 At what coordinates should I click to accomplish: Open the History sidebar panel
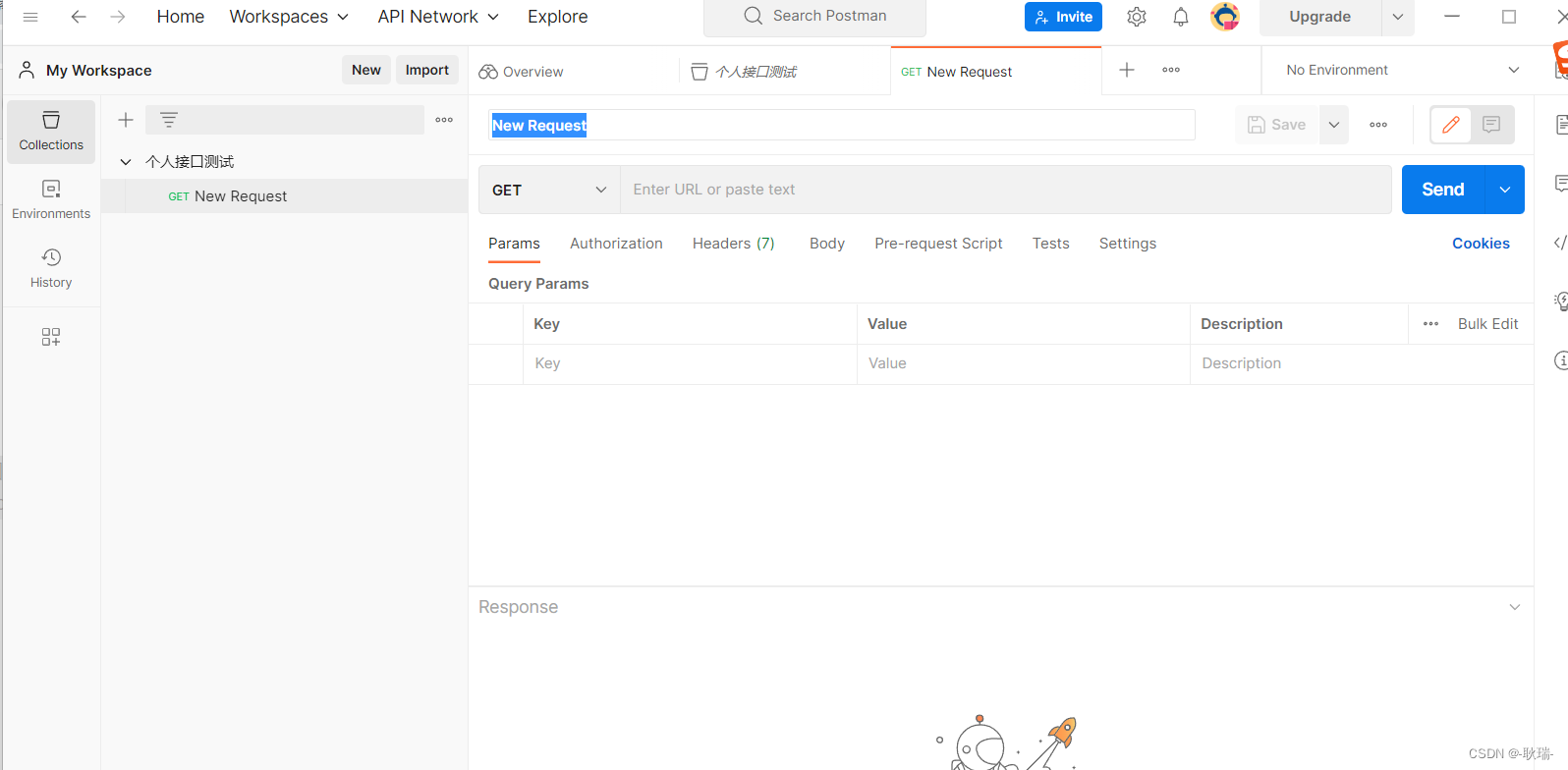click(x=51, y=269)
